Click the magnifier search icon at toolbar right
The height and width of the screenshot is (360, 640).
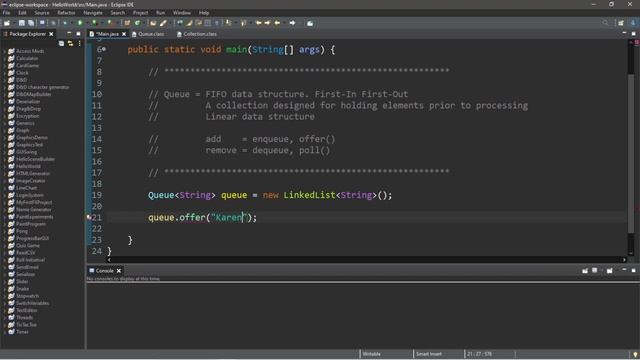pos(605,23)
